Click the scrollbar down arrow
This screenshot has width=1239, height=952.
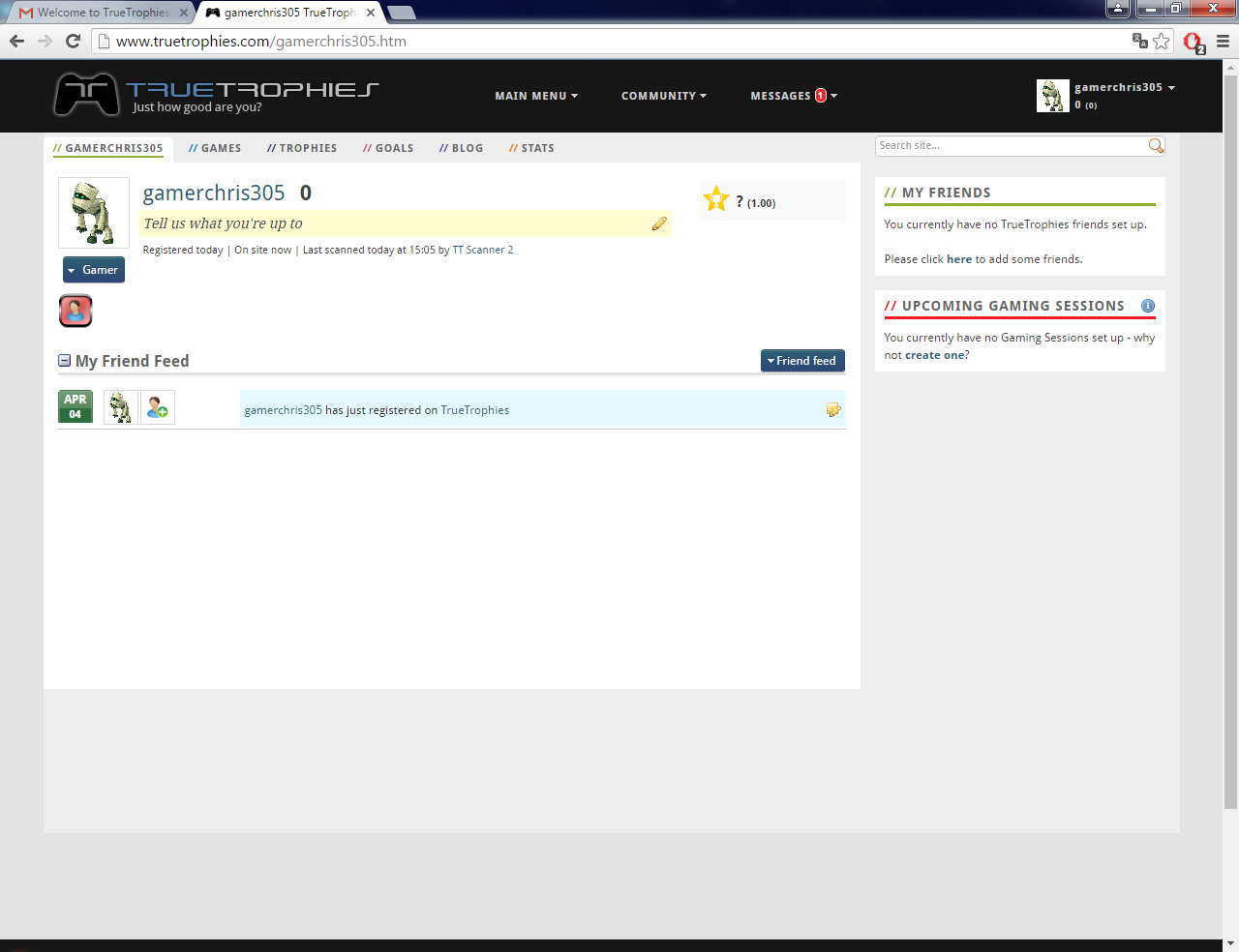tap(1230, 943)
